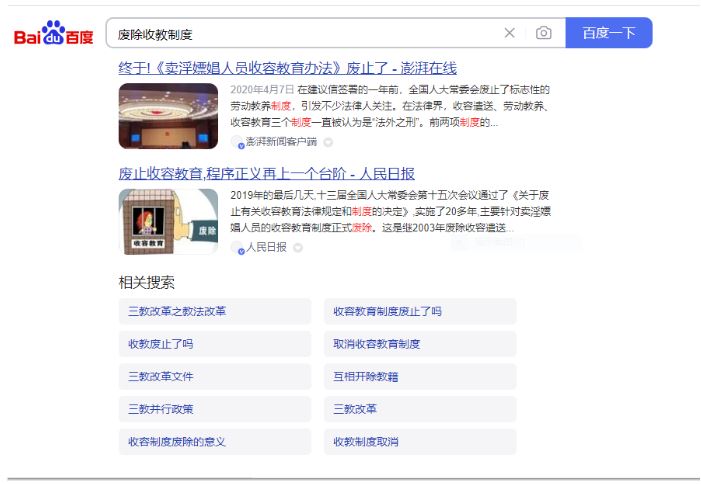The width and height of the screenshot is (701, 484).
Task: Open result 终于!《卖淫嫖娼人员收容教育办法》废止了
Action: point(287,68)
